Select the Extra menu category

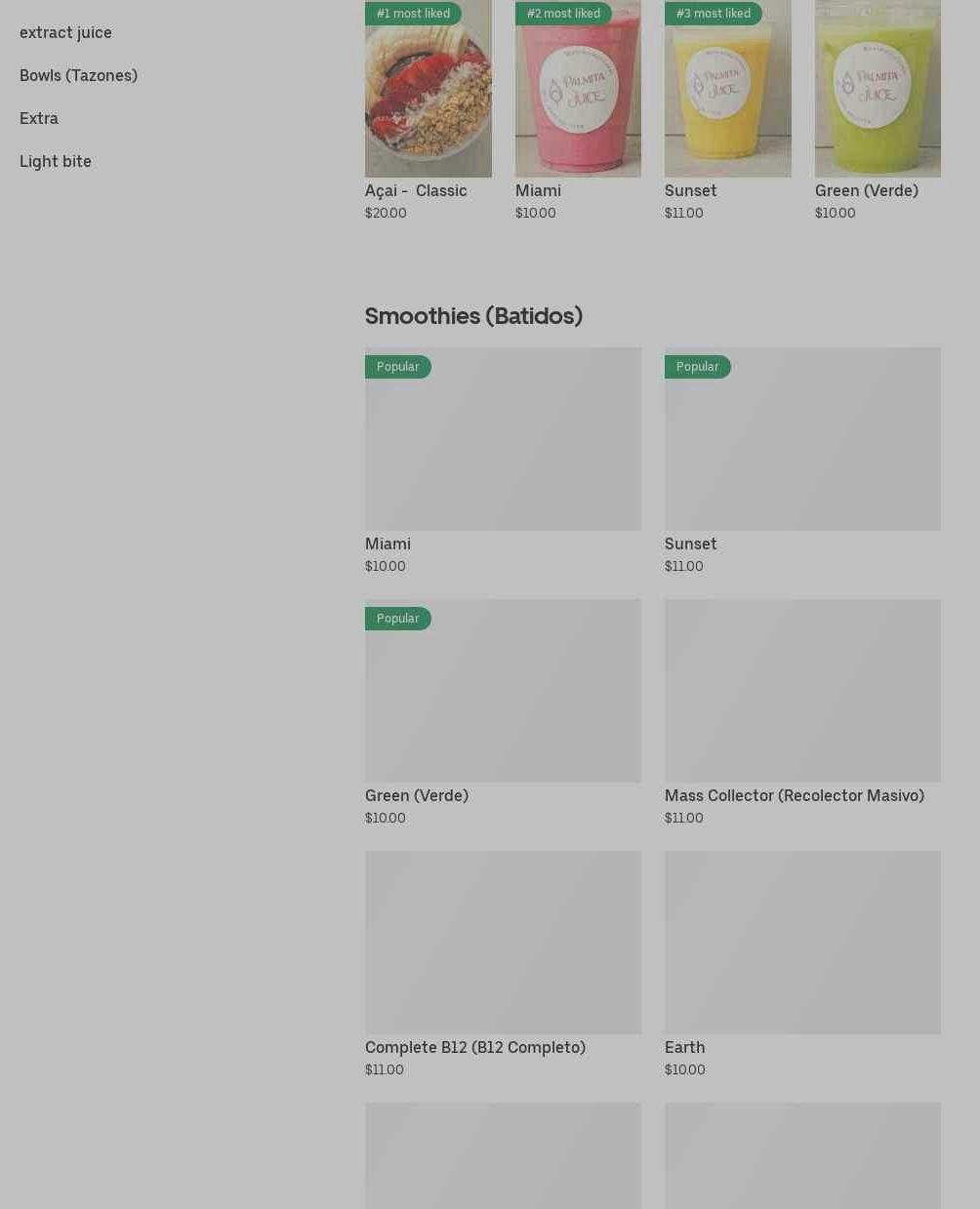(39, 118)
